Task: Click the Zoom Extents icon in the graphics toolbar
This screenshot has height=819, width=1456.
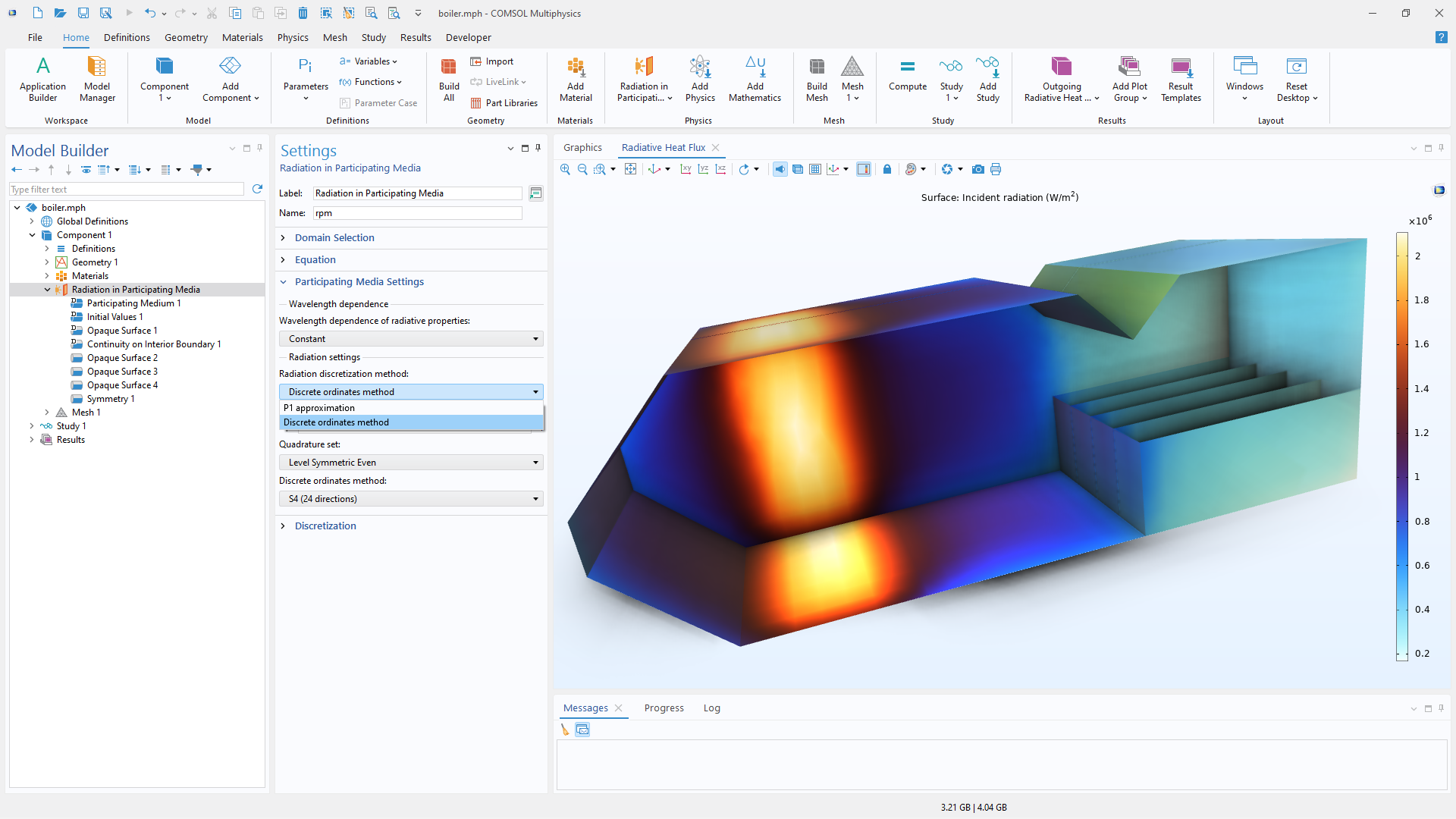Action: pyautogui.click(x=630, y=169)
